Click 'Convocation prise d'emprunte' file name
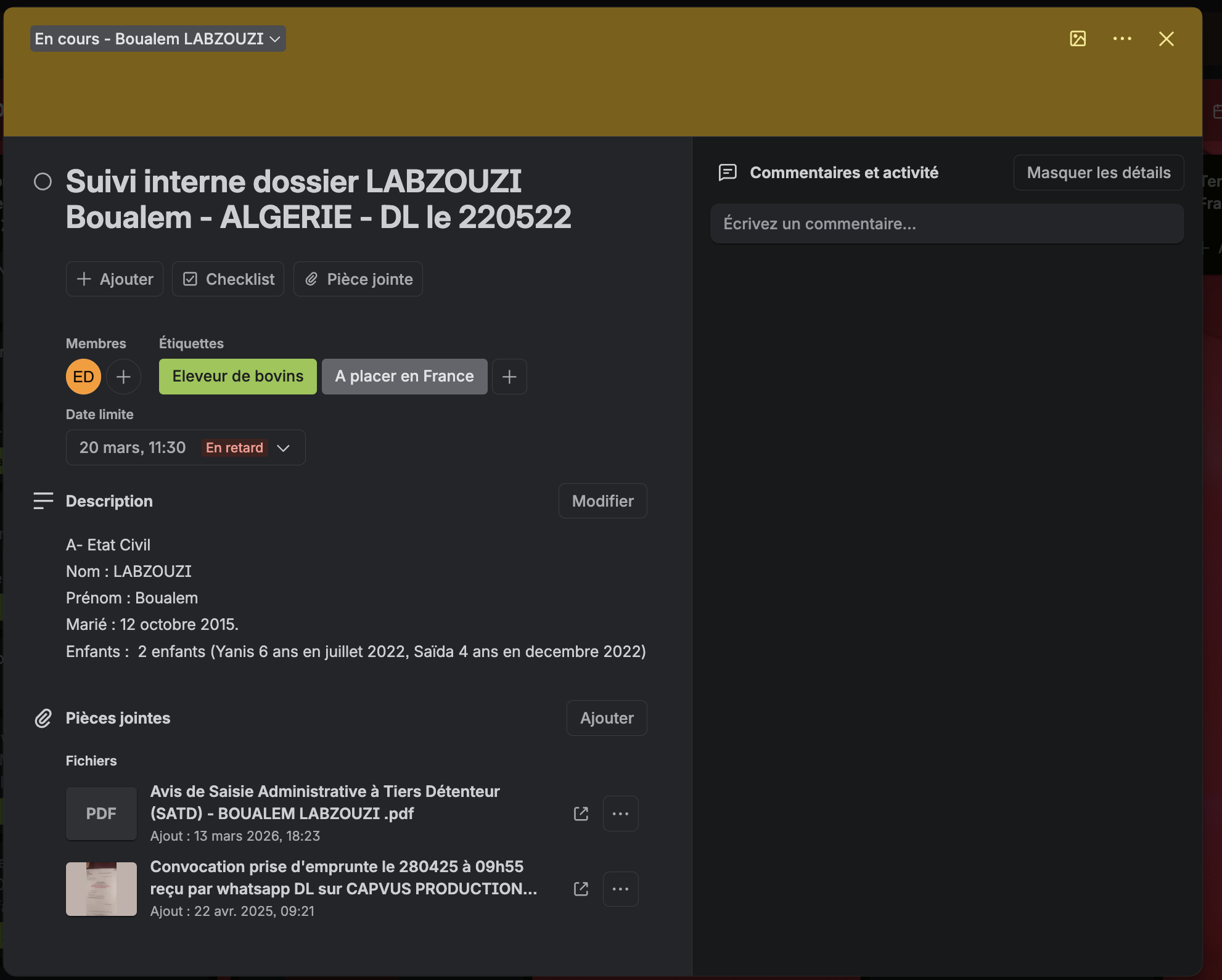 343,878
